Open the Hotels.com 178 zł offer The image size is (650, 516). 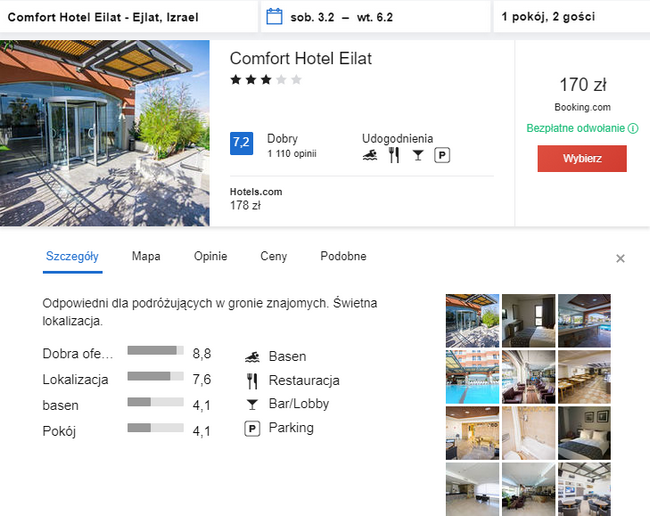pos(256,199)
